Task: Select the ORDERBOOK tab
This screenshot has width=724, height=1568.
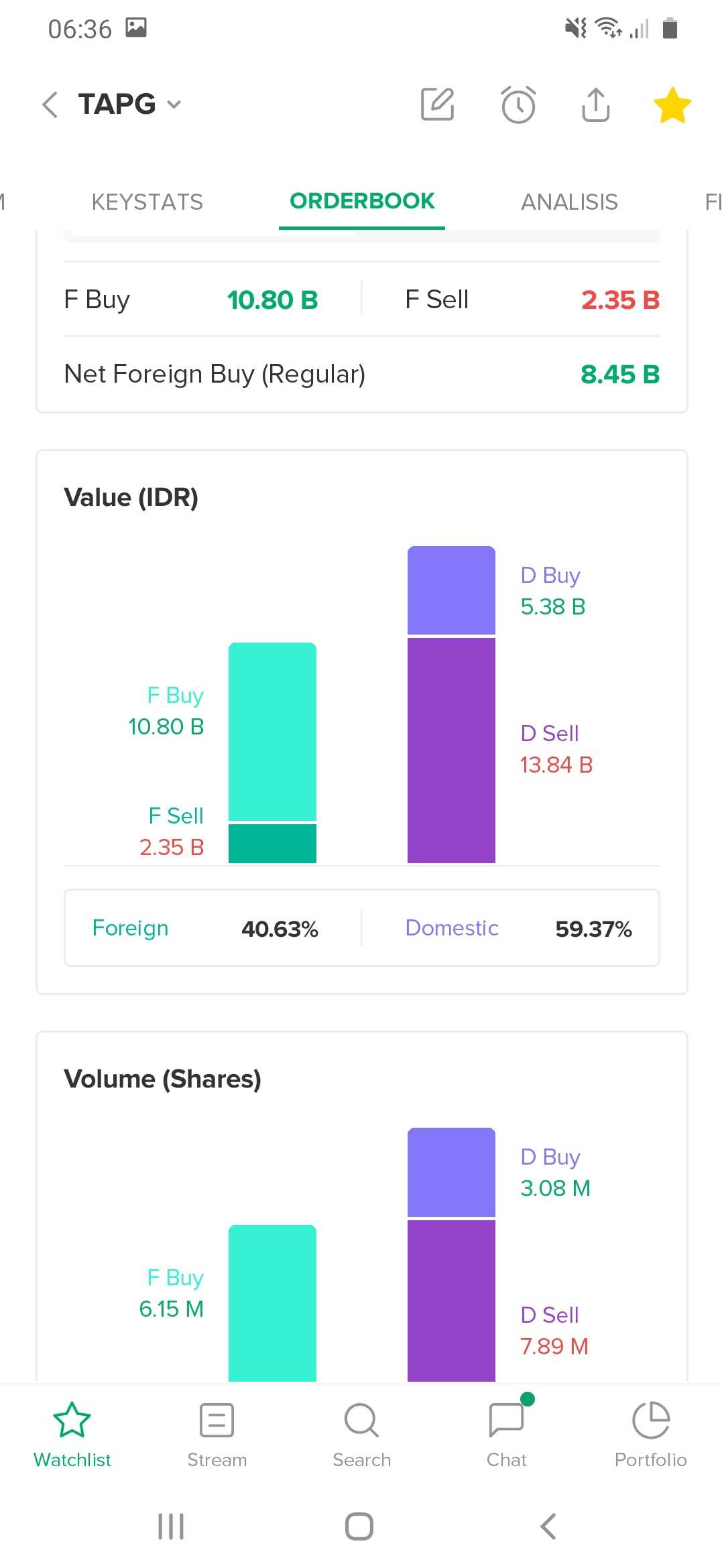Action: pos(362,201)
